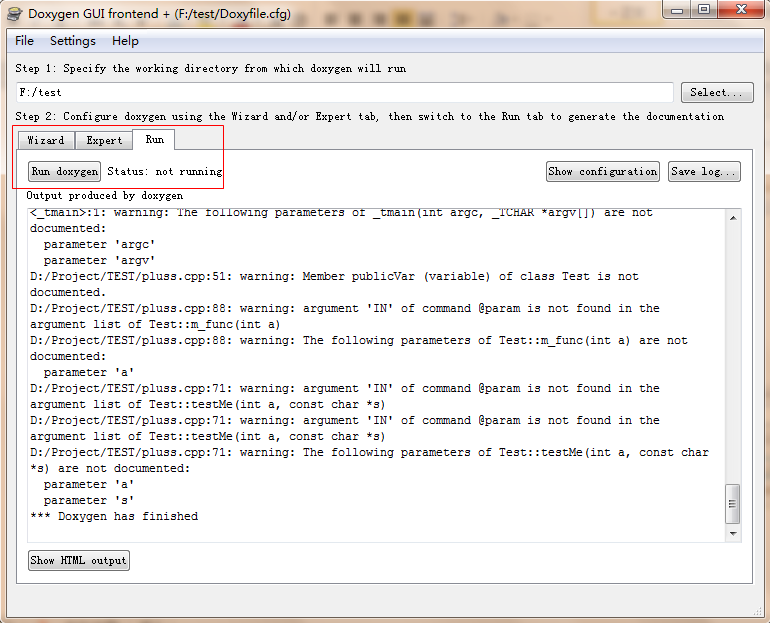Click window resize grip at corner
This screenshot has height=623, width=770.
click(758, 610)
